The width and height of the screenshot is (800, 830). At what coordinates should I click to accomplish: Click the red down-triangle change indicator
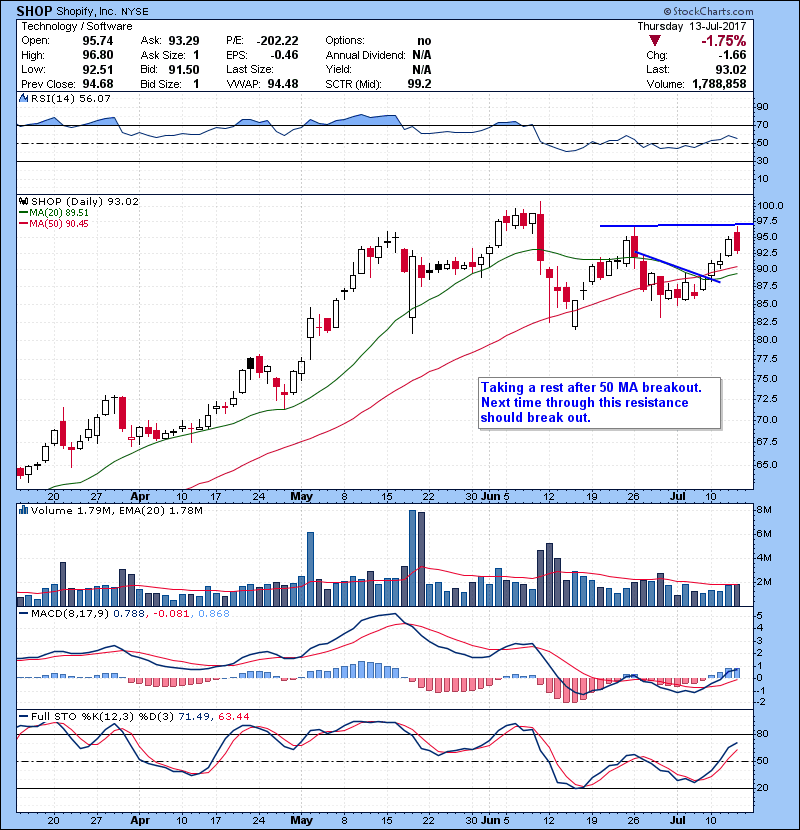[x=655, y=41]
